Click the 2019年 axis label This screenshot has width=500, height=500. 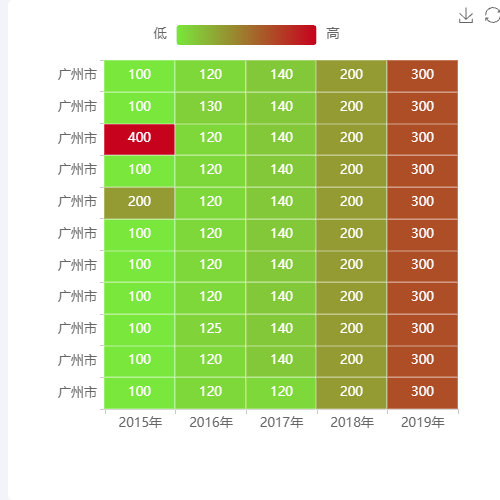[x=423, y=422]
